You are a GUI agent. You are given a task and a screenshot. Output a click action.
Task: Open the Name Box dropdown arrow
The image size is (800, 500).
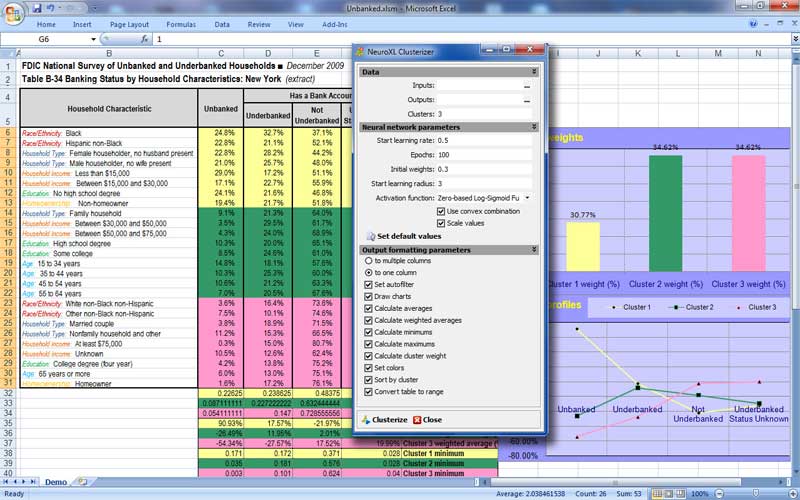[x=93, y=39]
